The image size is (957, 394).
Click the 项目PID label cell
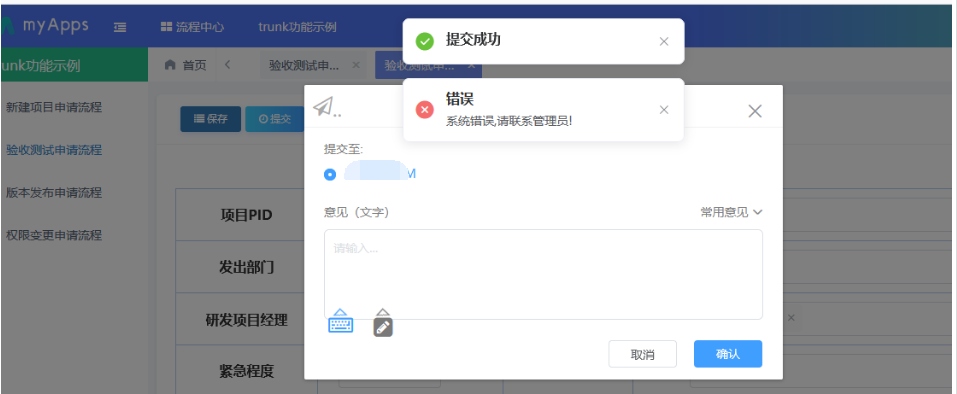tap(246, 215)
